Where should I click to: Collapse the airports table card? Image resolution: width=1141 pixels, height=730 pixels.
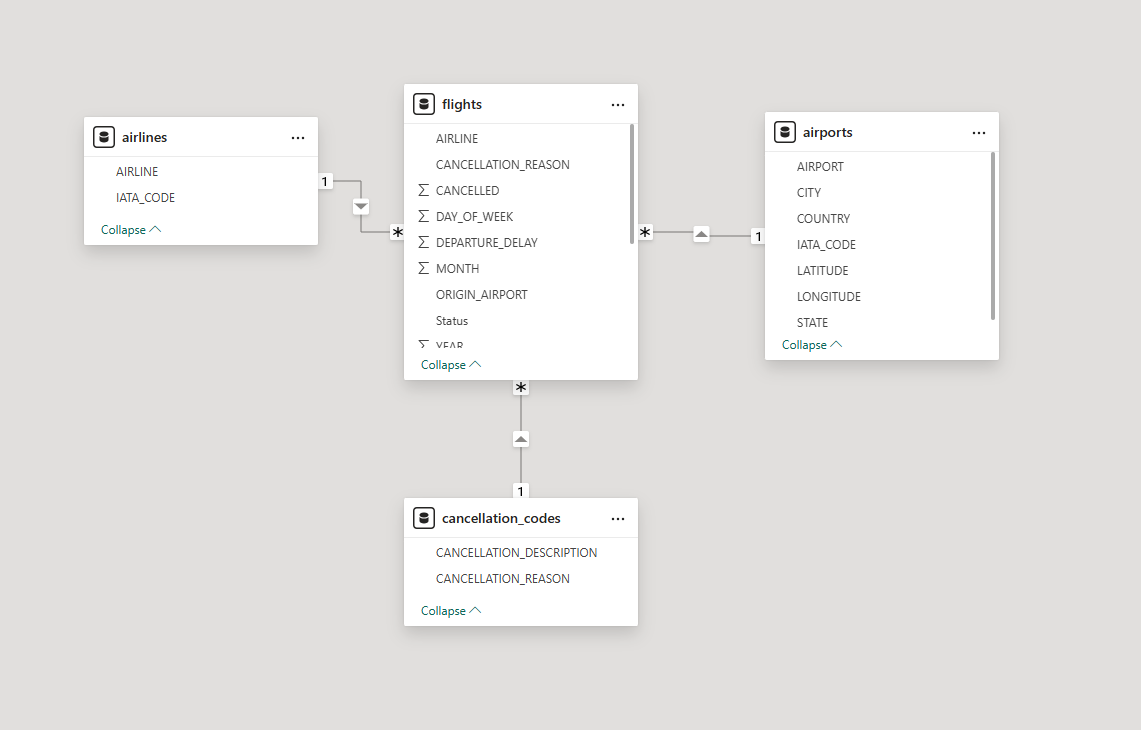[x=812, y=345]
